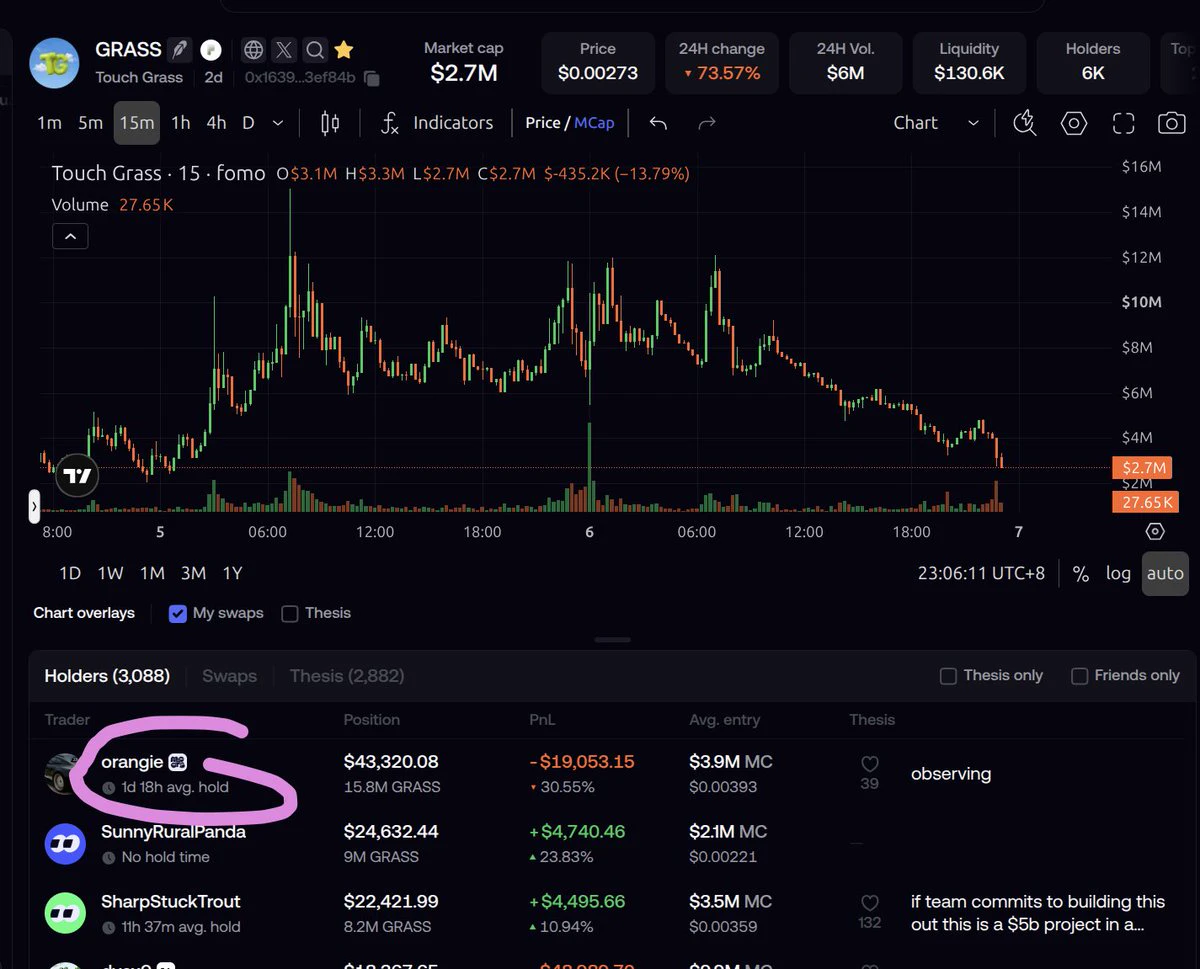The image size is (1200, 969).
Task: Open the Chart layout dropdown
Action: [x=936, y=123]
